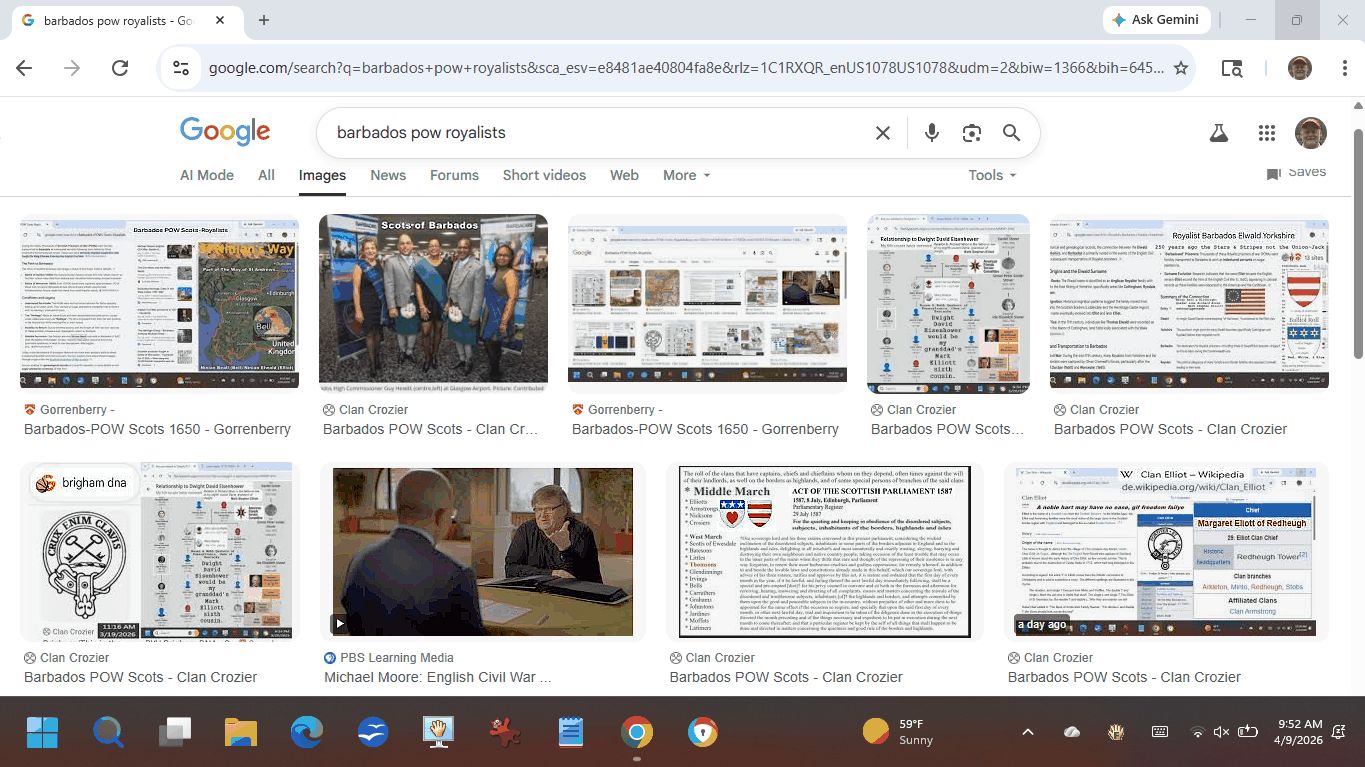Open Google Lens image search
The image size is (1365, 767).
tap(971, 133)
